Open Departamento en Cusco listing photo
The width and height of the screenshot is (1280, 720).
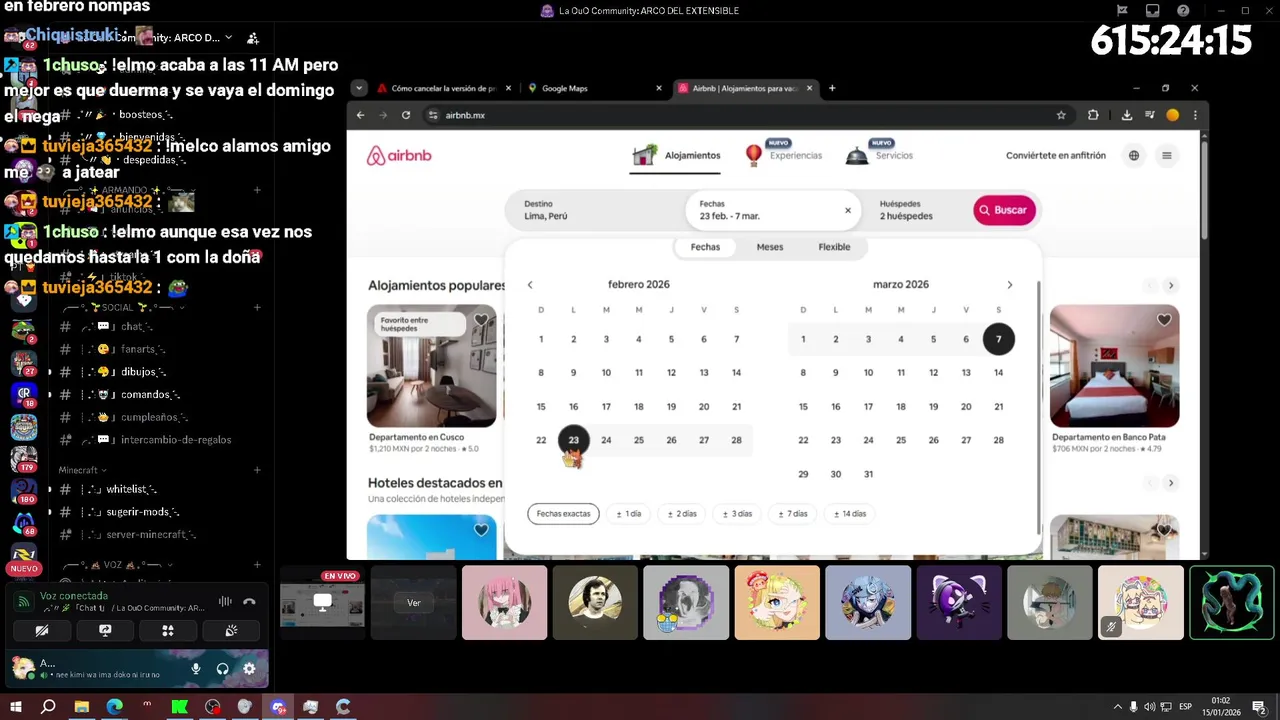point(432,366)
